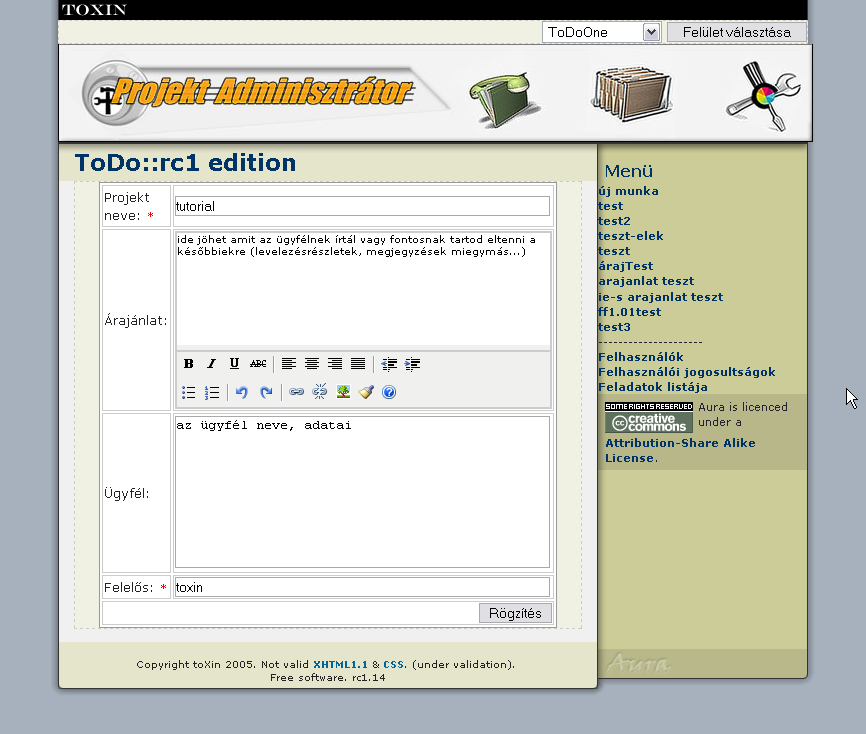The width and height of the screenshot is (866, 734).
Task: Toggle italic formatting in the editor
Action: (x=211, y=364)
